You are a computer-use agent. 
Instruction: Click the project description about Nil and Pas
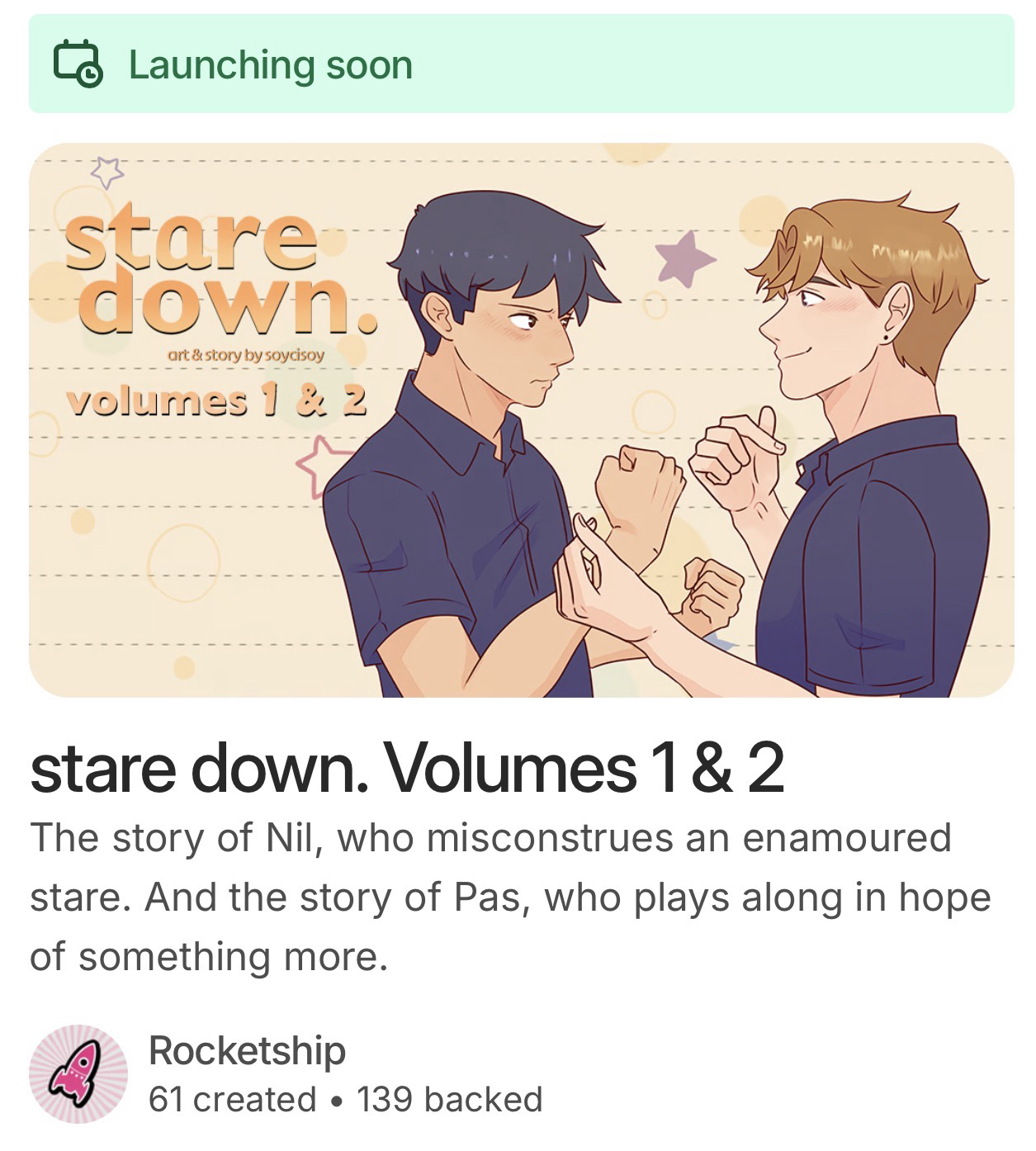tap(510, 897)
